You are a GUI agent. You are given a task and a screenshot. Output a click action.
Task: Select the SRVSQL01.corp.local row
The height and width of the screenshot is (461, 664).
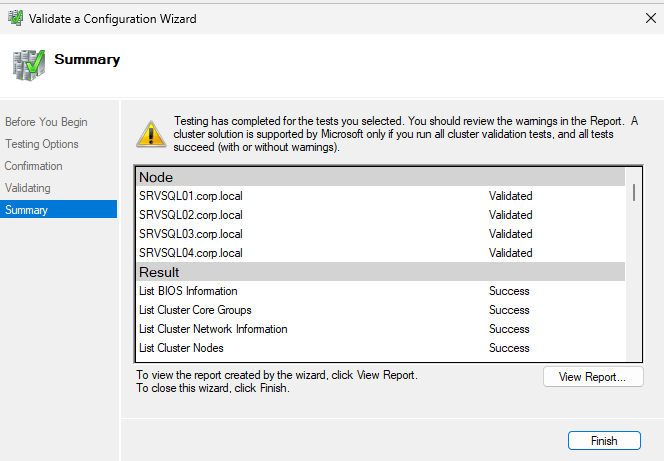(x=381, y=196)
